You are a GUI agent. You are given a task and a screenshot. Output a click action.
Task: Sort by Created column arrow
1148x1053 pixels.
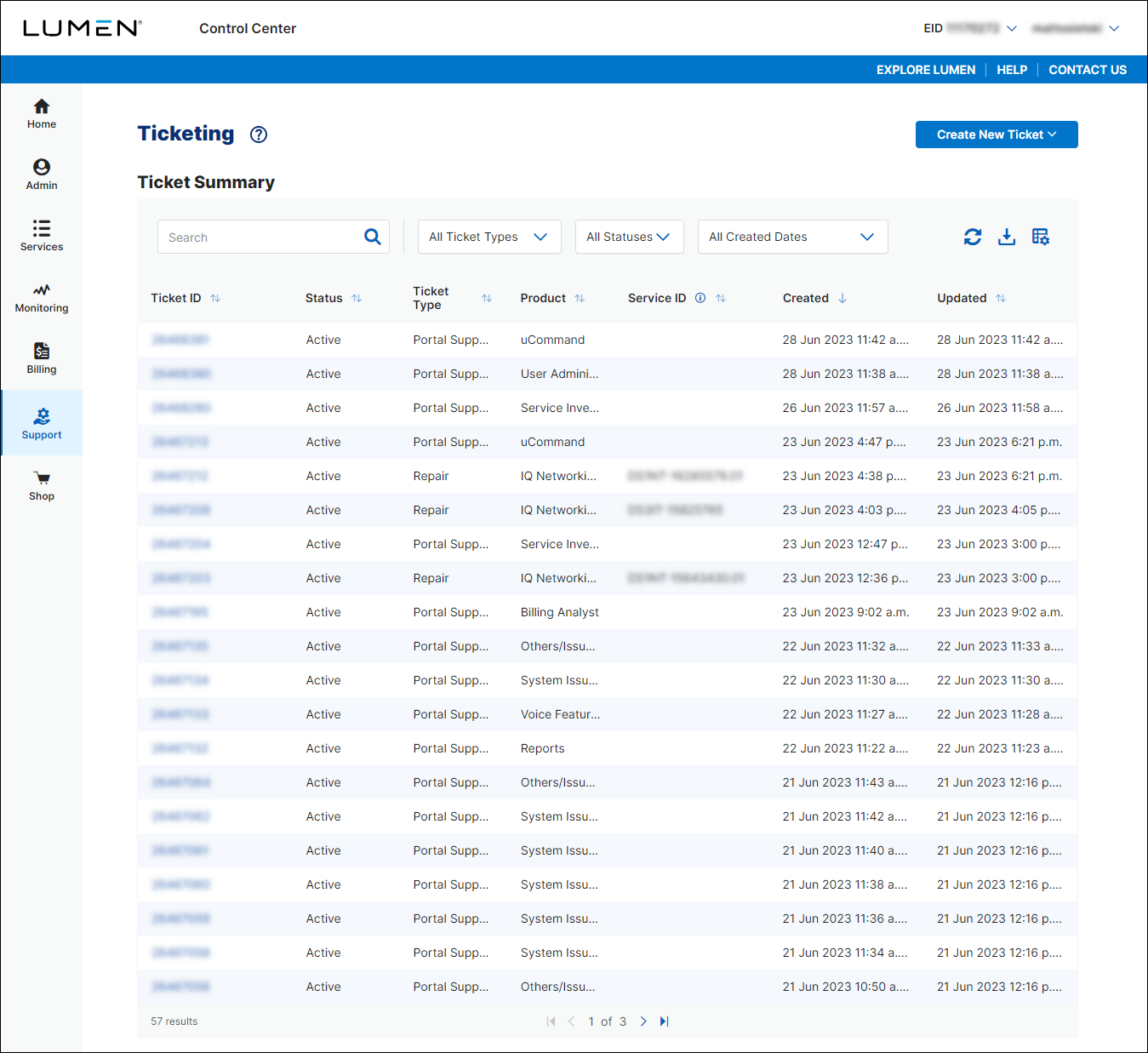[x=842, y=298]
